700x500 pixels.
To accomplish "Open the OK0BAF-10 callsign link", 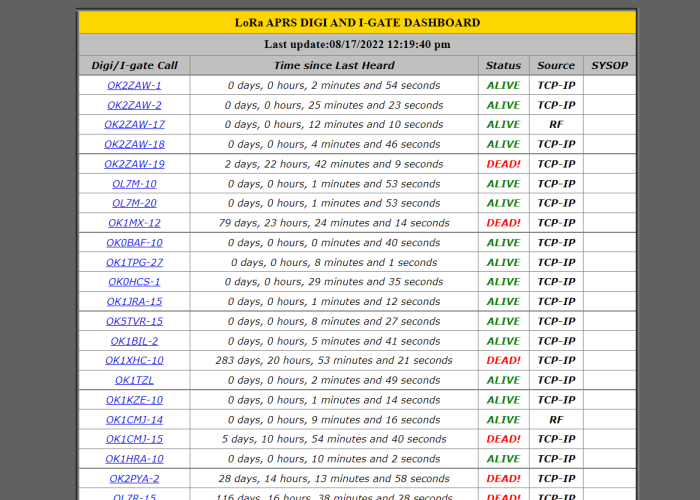I will coord(134,243).
